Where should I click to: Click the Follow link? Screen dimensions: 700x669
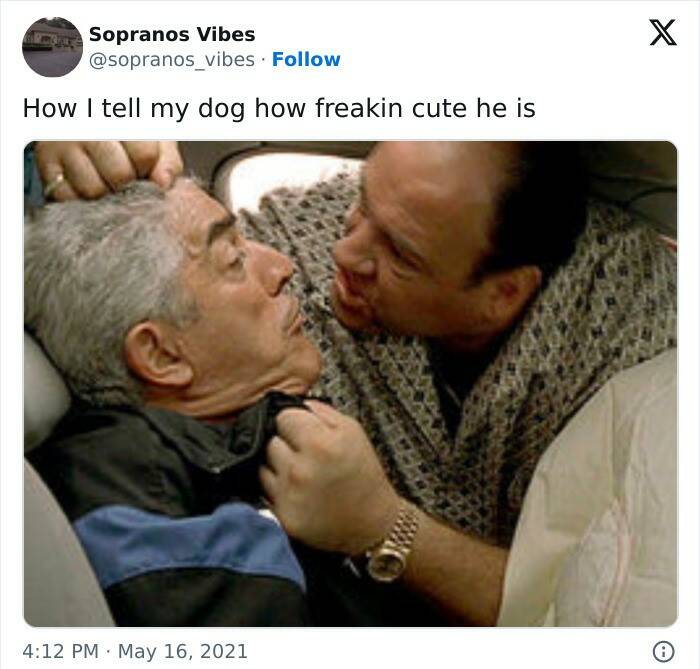306,59
